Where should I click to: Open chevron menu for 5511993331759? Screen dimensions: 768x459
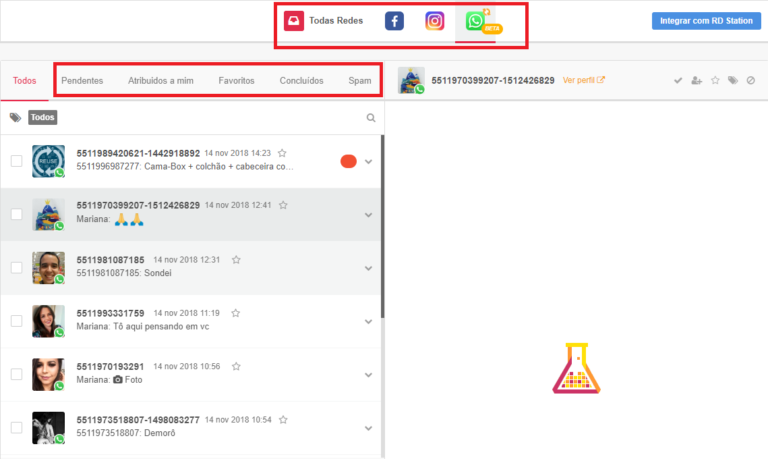368,322
